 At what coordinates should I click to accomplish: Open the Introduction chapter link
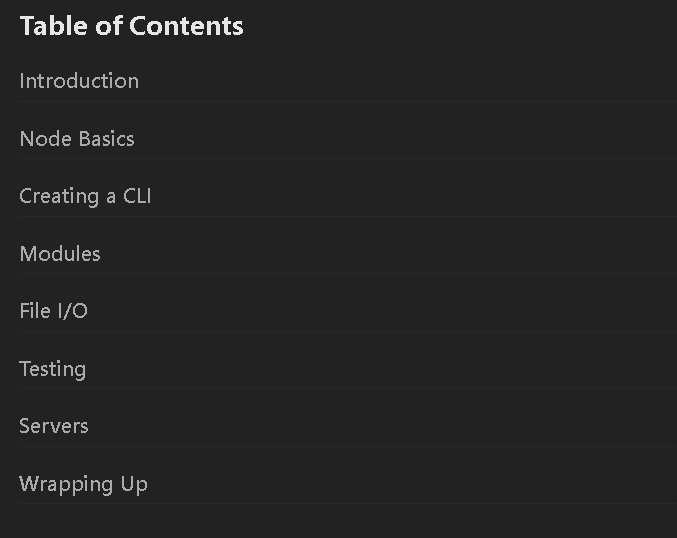pos(79,81)
